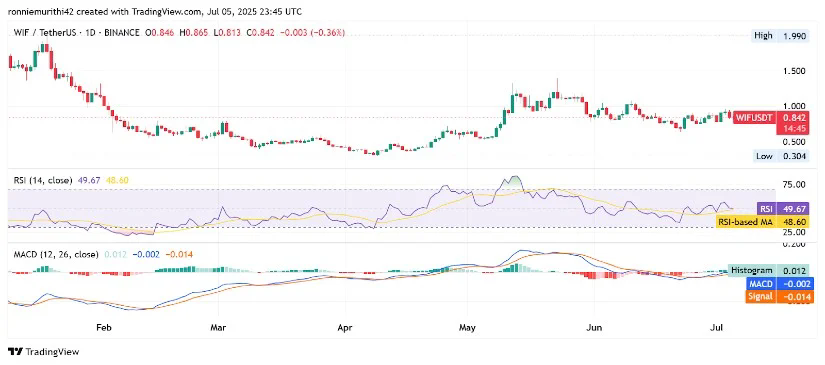Select the High 1.990 price label
Image resolution: width=825 pixels, height=365 pixels.
click(x=780, y=36)
